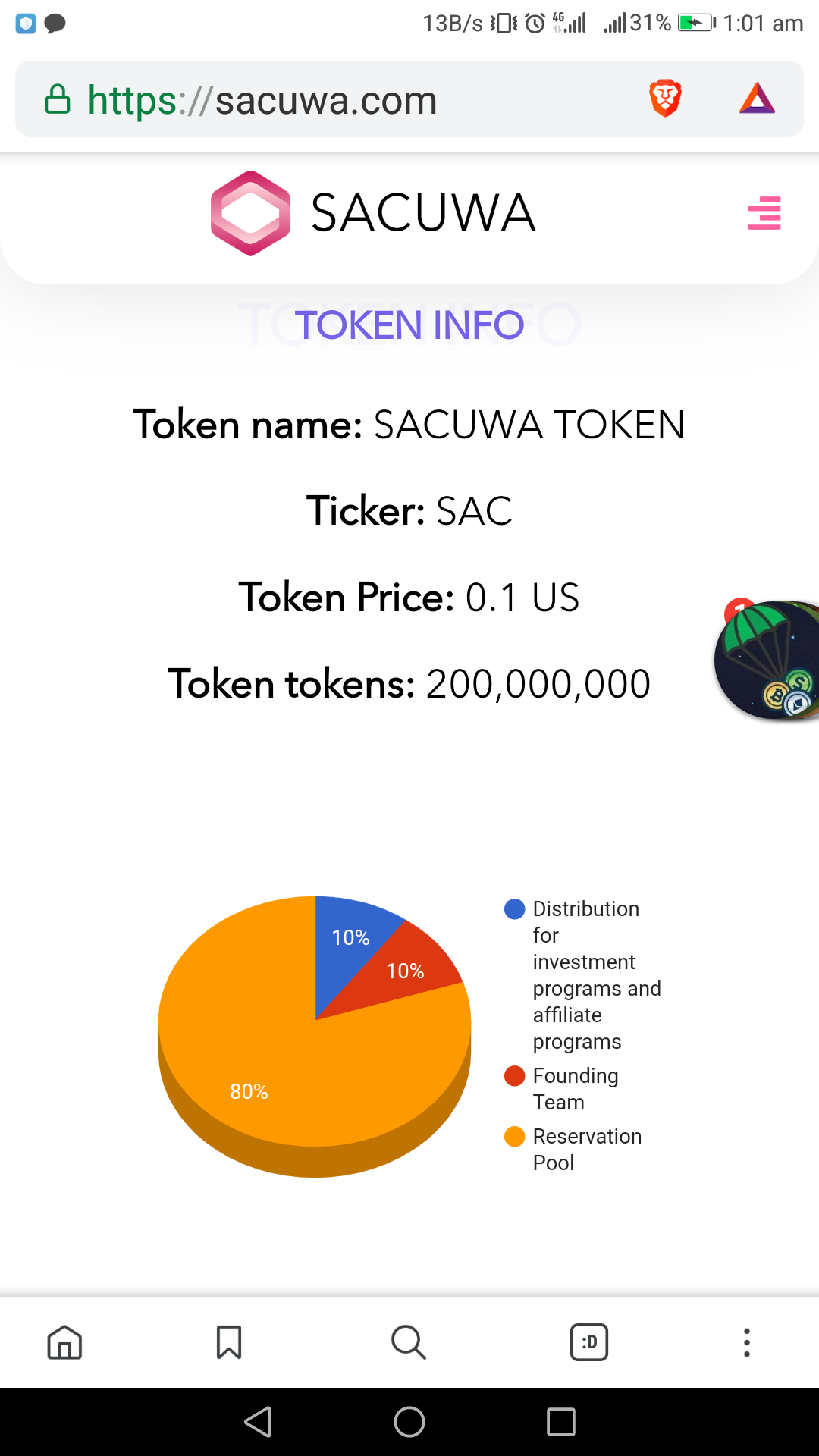
Task: Tap the Android recent apps square
Action: [561, 1422]
